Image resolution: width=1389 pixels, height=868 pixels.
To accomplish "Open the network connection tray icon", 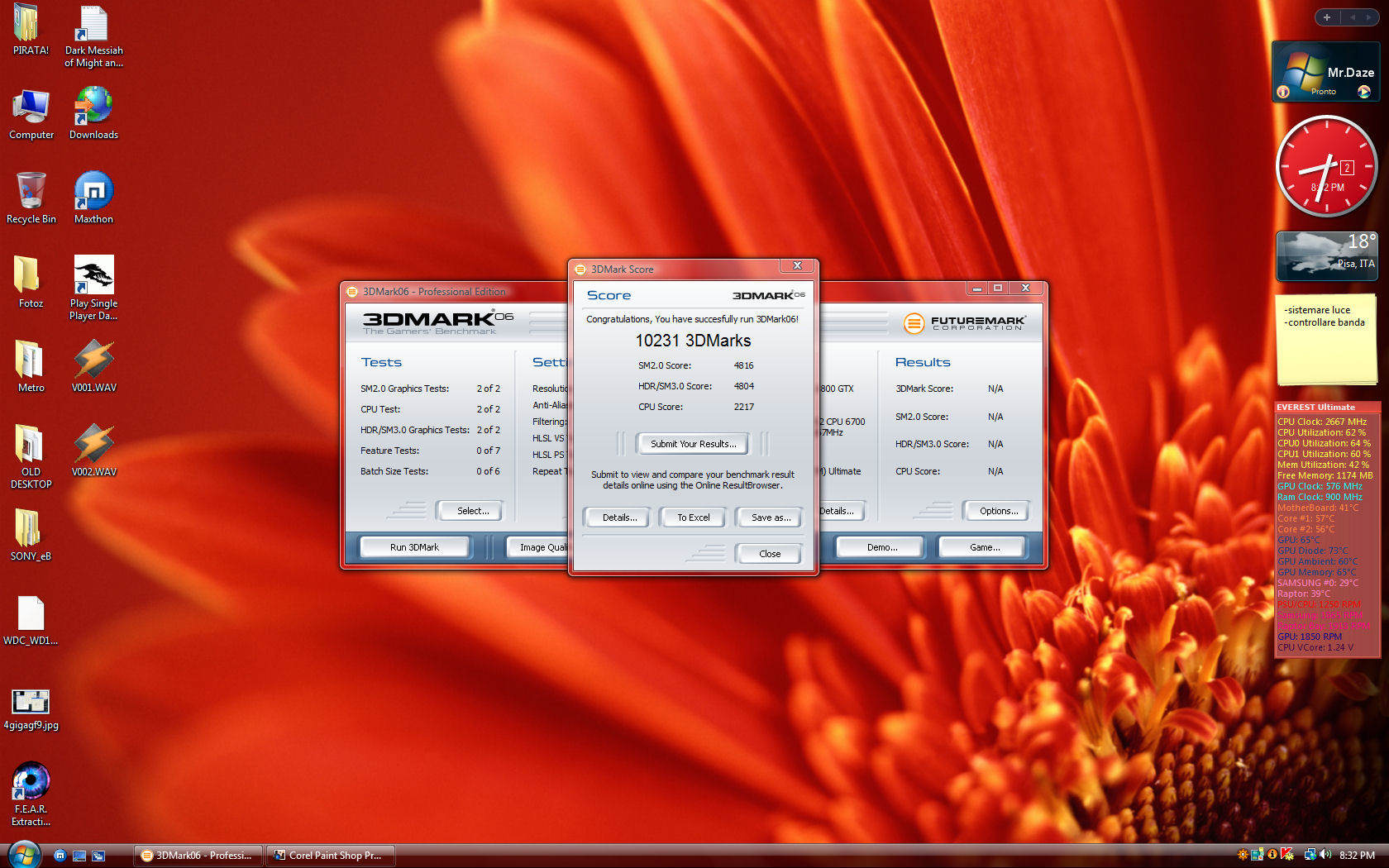I will (1310, 855).
